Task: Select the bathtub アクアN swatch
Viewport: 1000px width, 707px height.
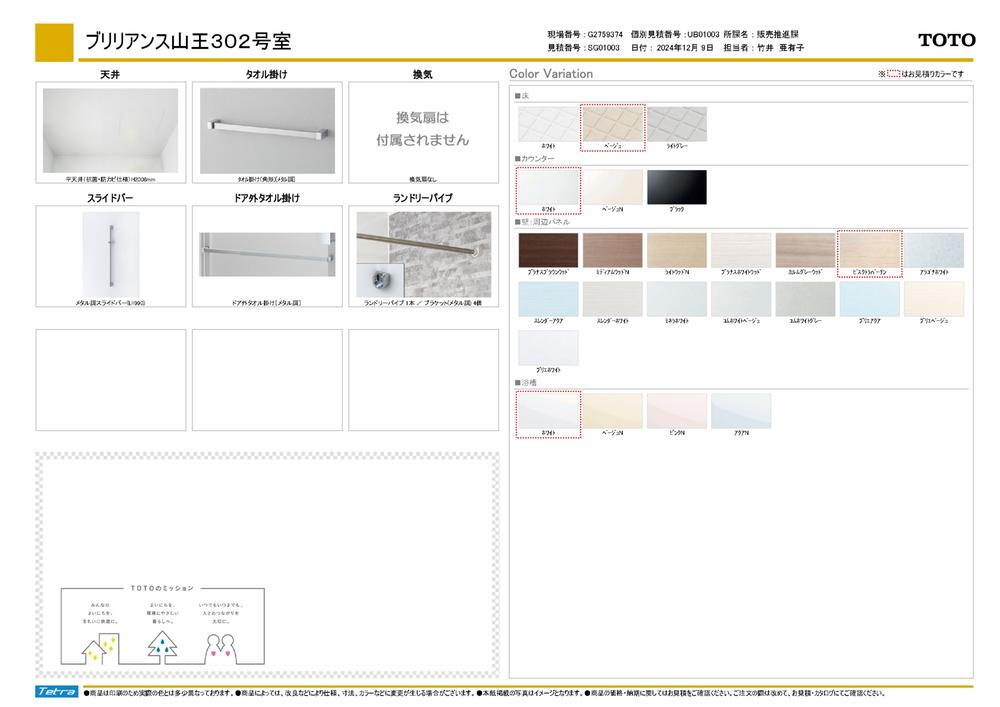Action: coord(741,411)
